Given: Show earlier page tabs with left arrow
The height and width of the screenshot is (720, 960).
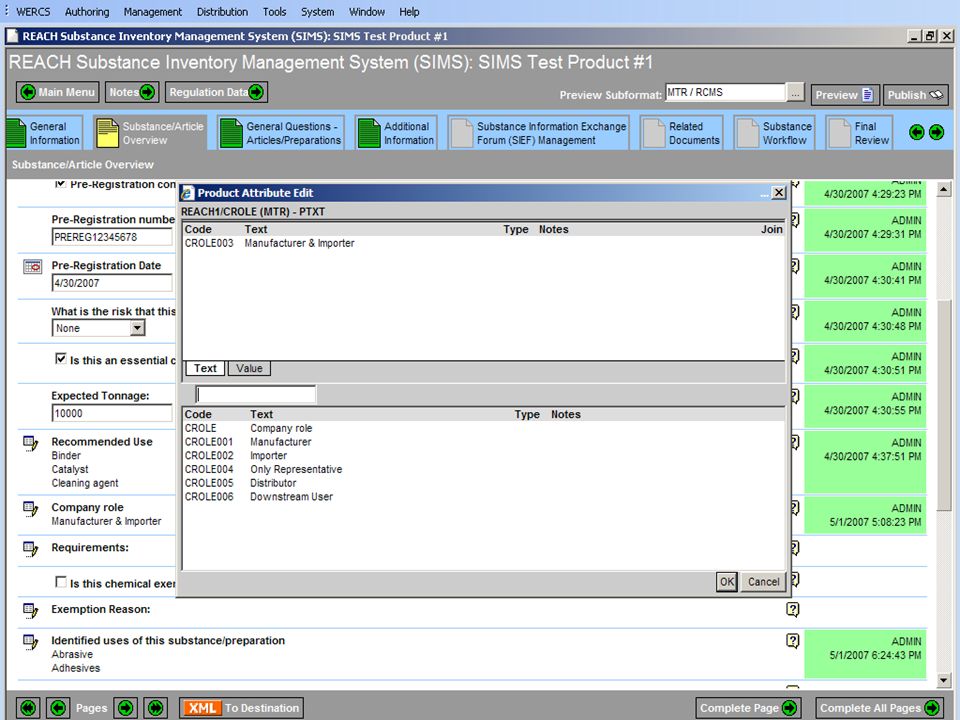Looking at the screenshot, I should point(917,132).
